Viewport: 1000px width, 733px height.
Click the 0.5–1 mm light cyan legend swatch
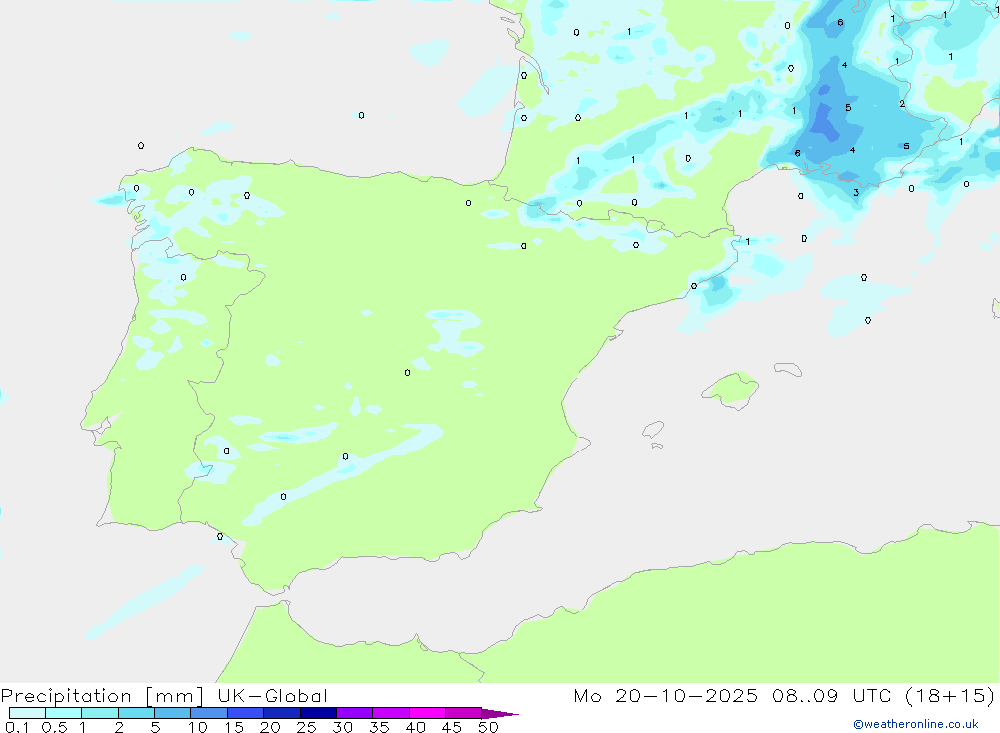[64, 713]
